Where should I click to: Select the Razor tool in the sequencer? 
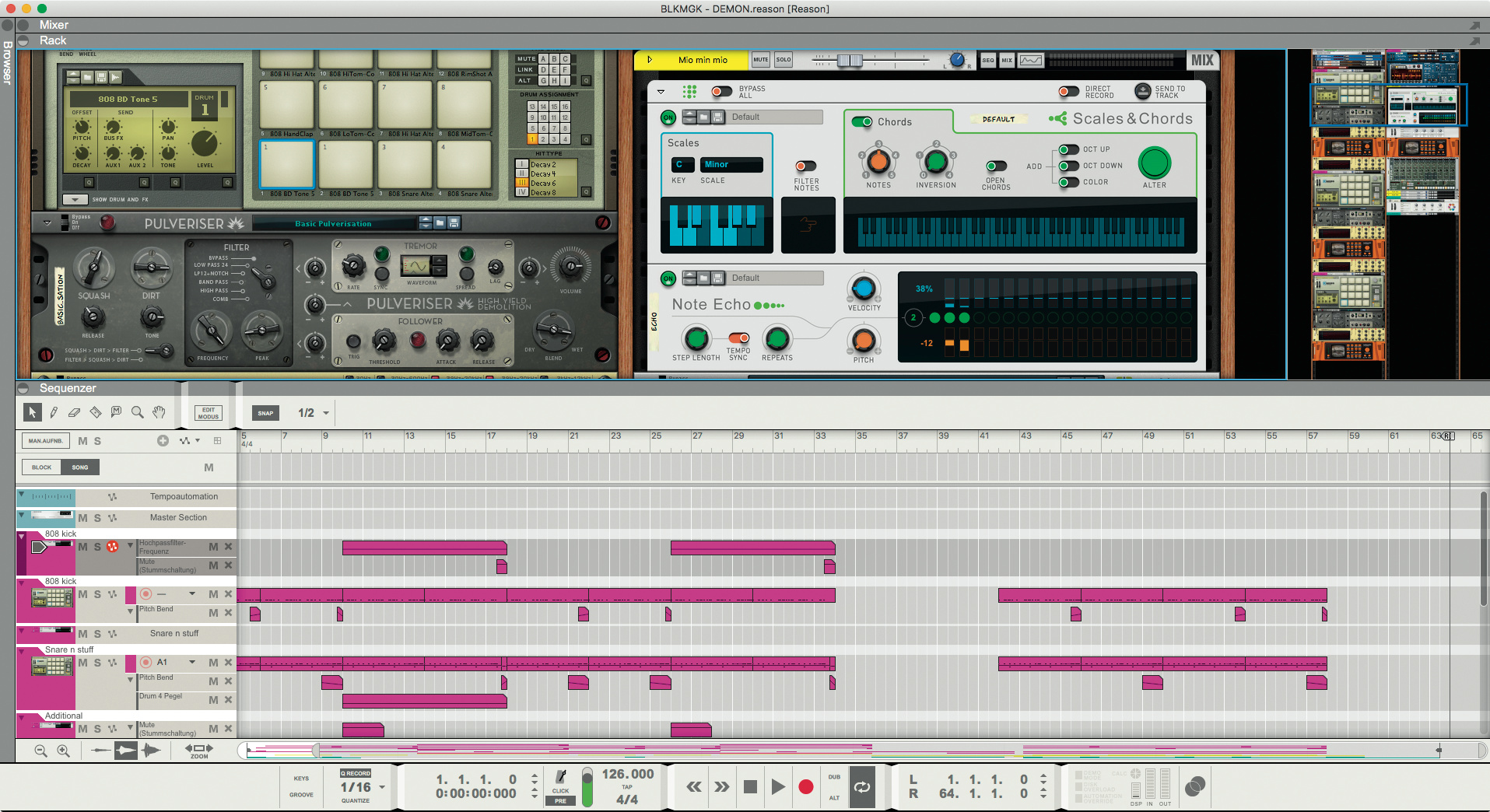[x=96, y=412]
